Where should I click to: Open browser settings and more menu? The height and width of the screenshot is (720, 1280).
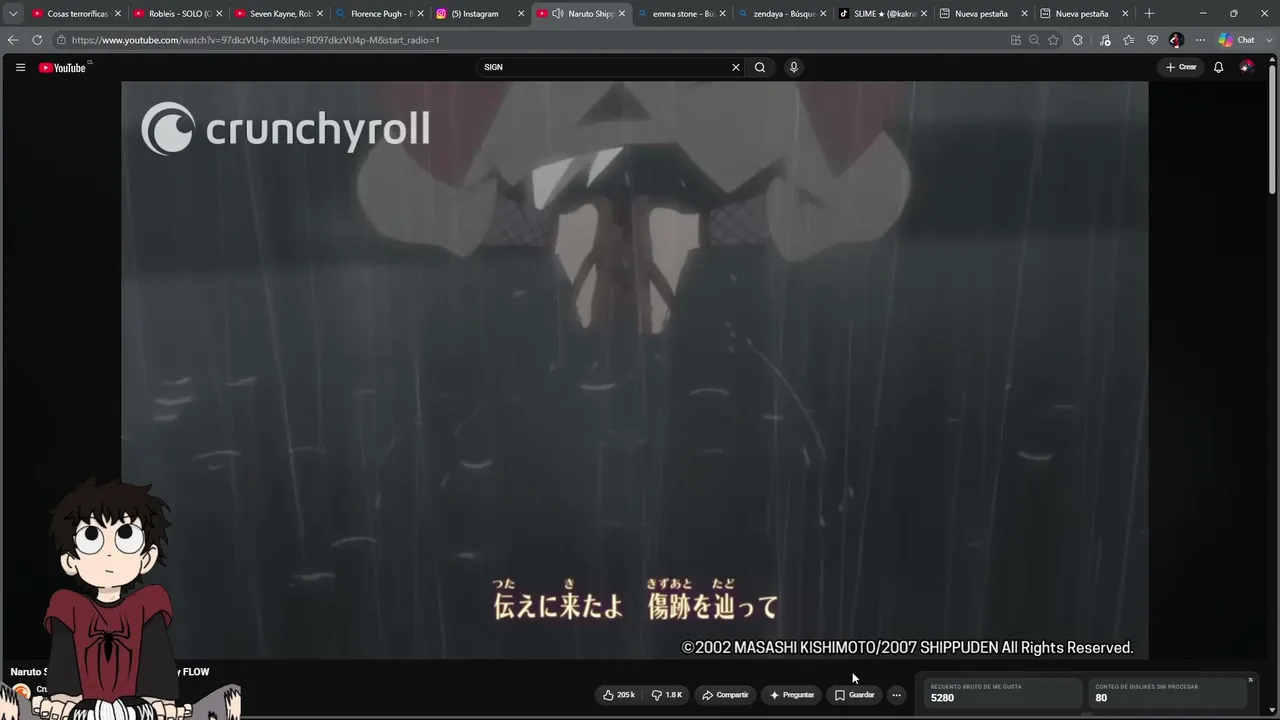click(1200, 40)
